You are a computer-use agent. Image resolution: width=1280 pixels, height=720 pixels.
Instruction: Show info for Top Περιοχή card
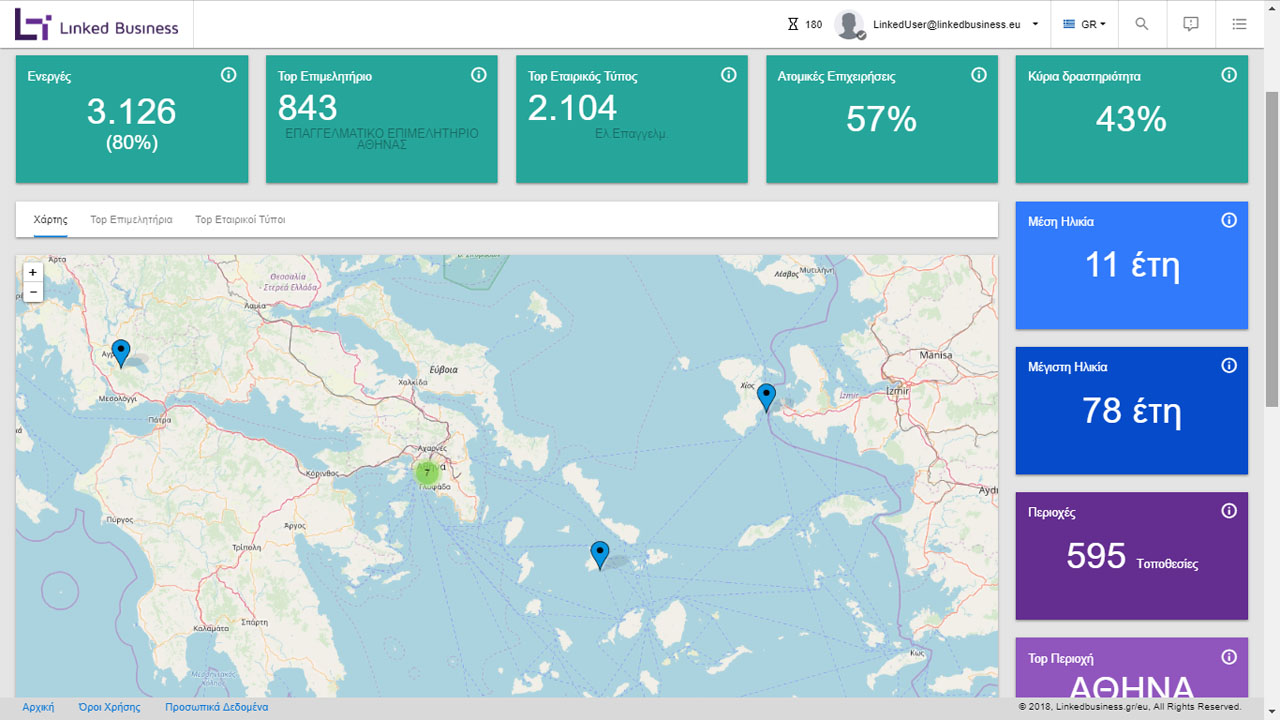point(1229,657)
